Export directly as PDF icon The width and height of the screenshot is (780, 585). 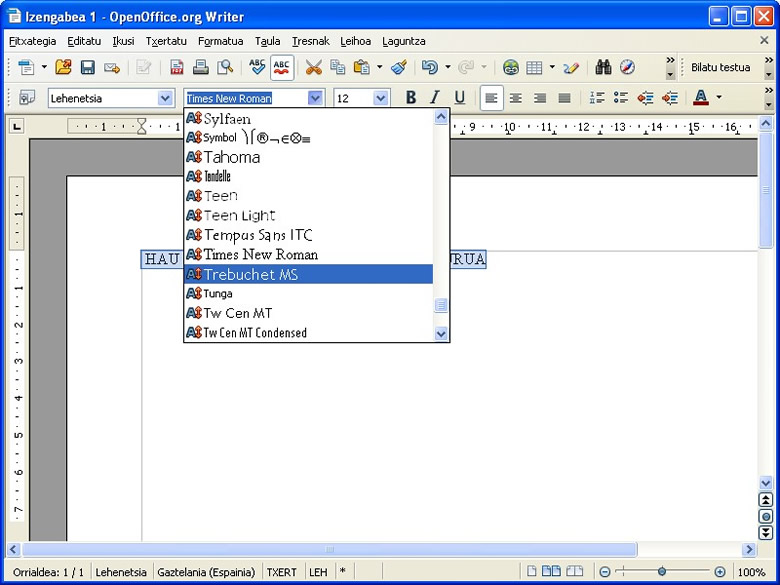click(x=176, y=67)
